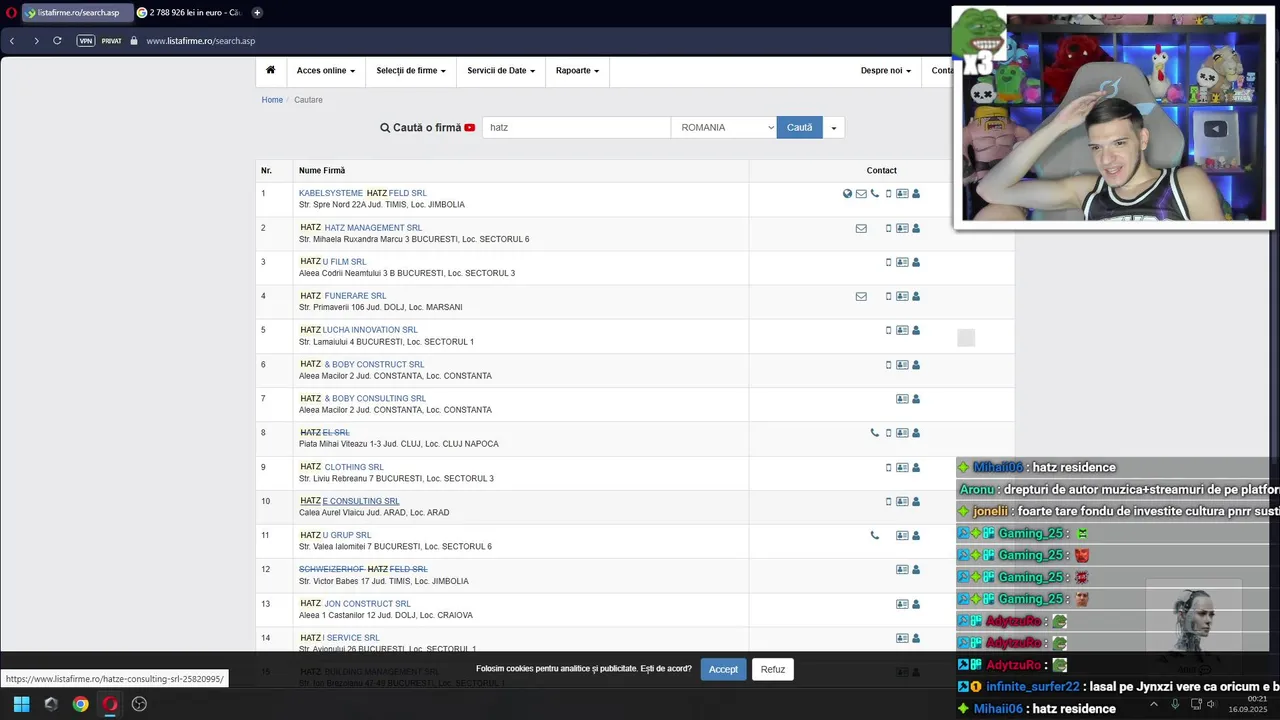Open the listafirme home icon
The image size is (1280, 720).
coord(270,70)
